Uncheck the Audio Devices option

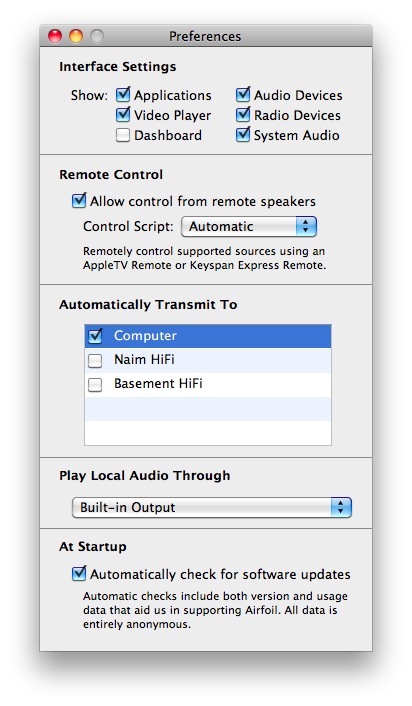click(243, 95)
